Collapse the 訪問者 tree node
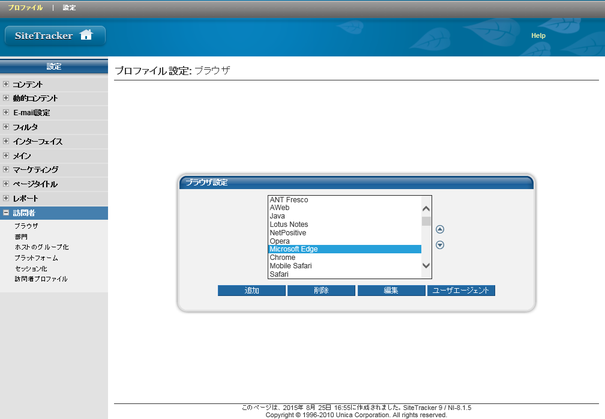 click(x=6, y=213)
